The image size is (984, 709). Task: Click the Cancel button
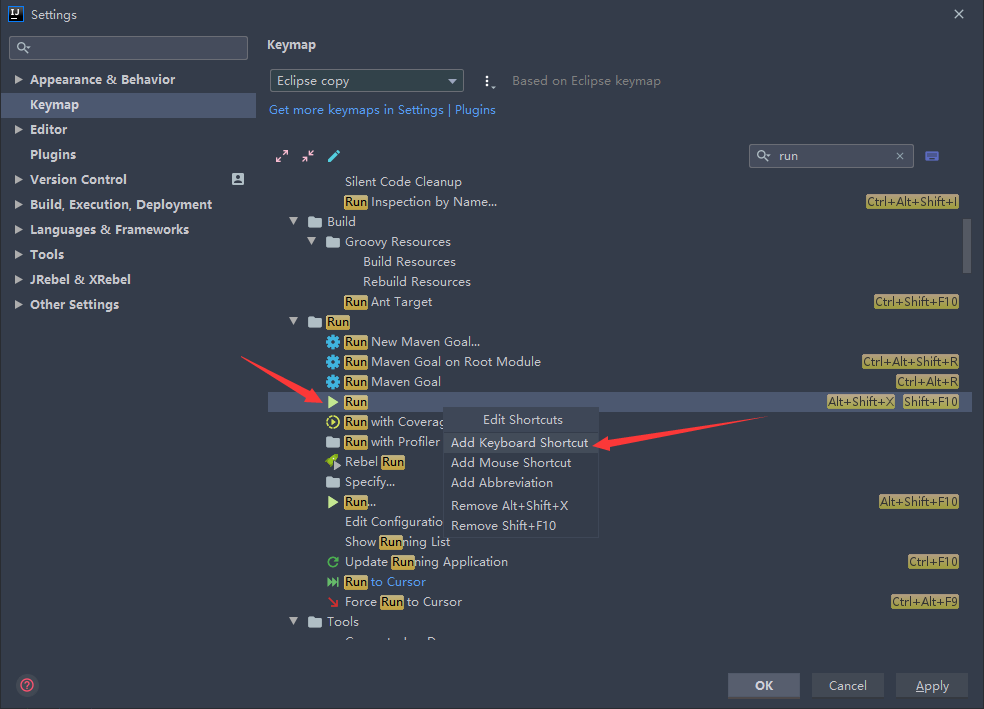pos(848,686)
